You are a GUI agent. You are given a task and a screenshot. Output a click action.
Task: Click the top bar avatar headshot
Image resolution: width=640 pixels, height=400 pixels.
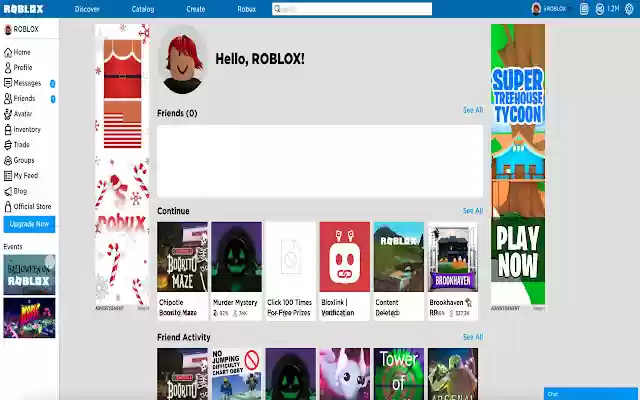(x=536, y=9)
